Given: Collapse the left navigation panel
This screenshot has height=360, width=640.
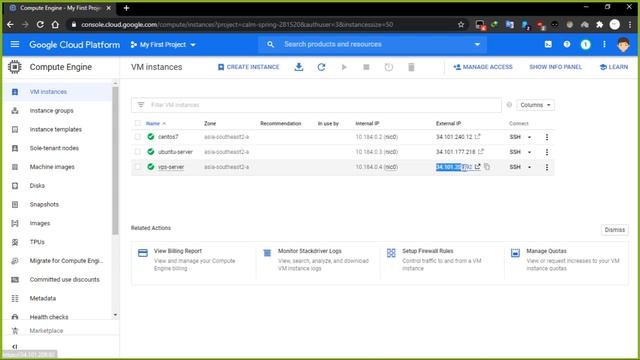Looking at the screenshot, I should click(x=15, y=346).
